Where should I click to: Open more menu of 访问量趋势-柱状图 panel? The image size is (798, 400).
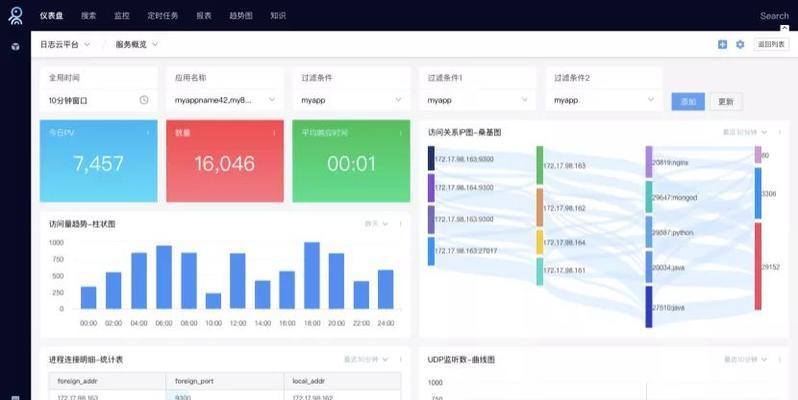coord(401,224)
